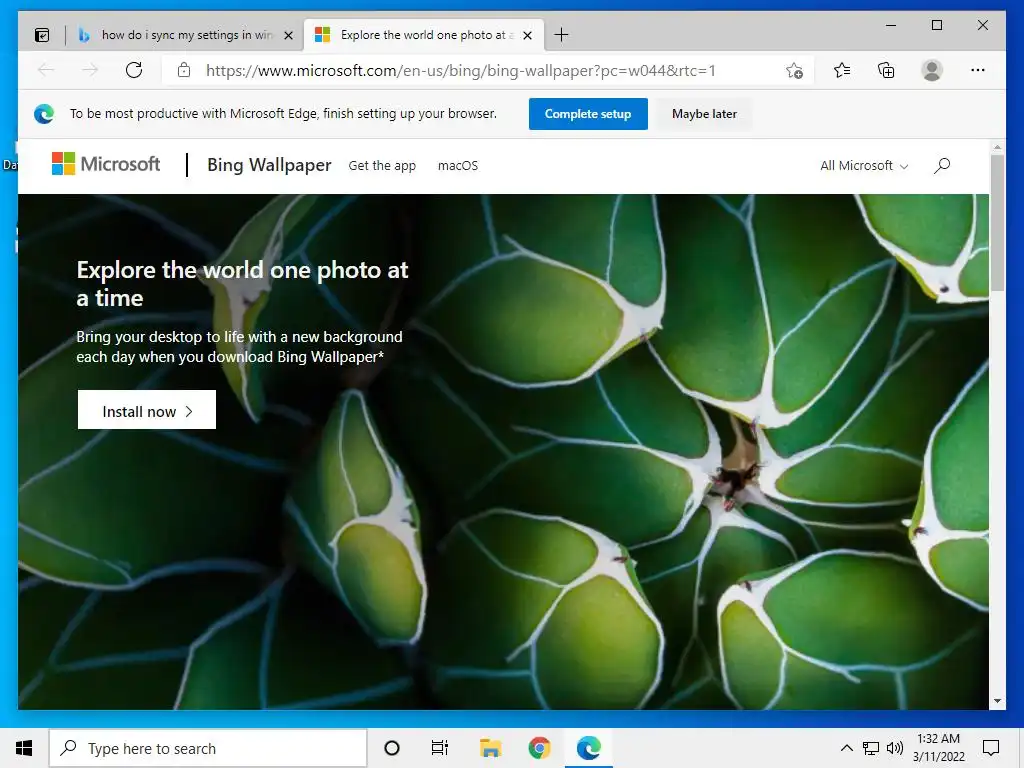The image size is (1024, 768).
Task: Select the 'Explore the world one photo' tab
Action: tap(423, 35)
